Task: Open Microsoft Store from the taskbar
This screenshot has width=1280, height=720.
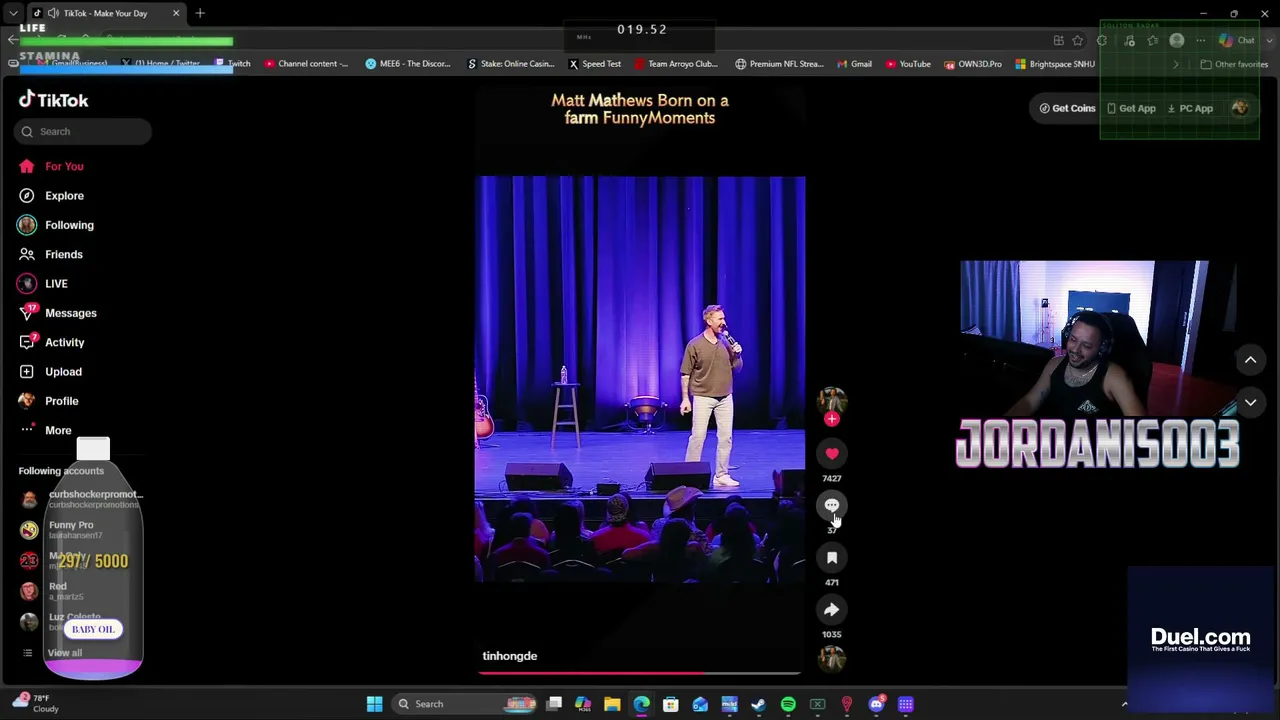Action: coord(671,704)
